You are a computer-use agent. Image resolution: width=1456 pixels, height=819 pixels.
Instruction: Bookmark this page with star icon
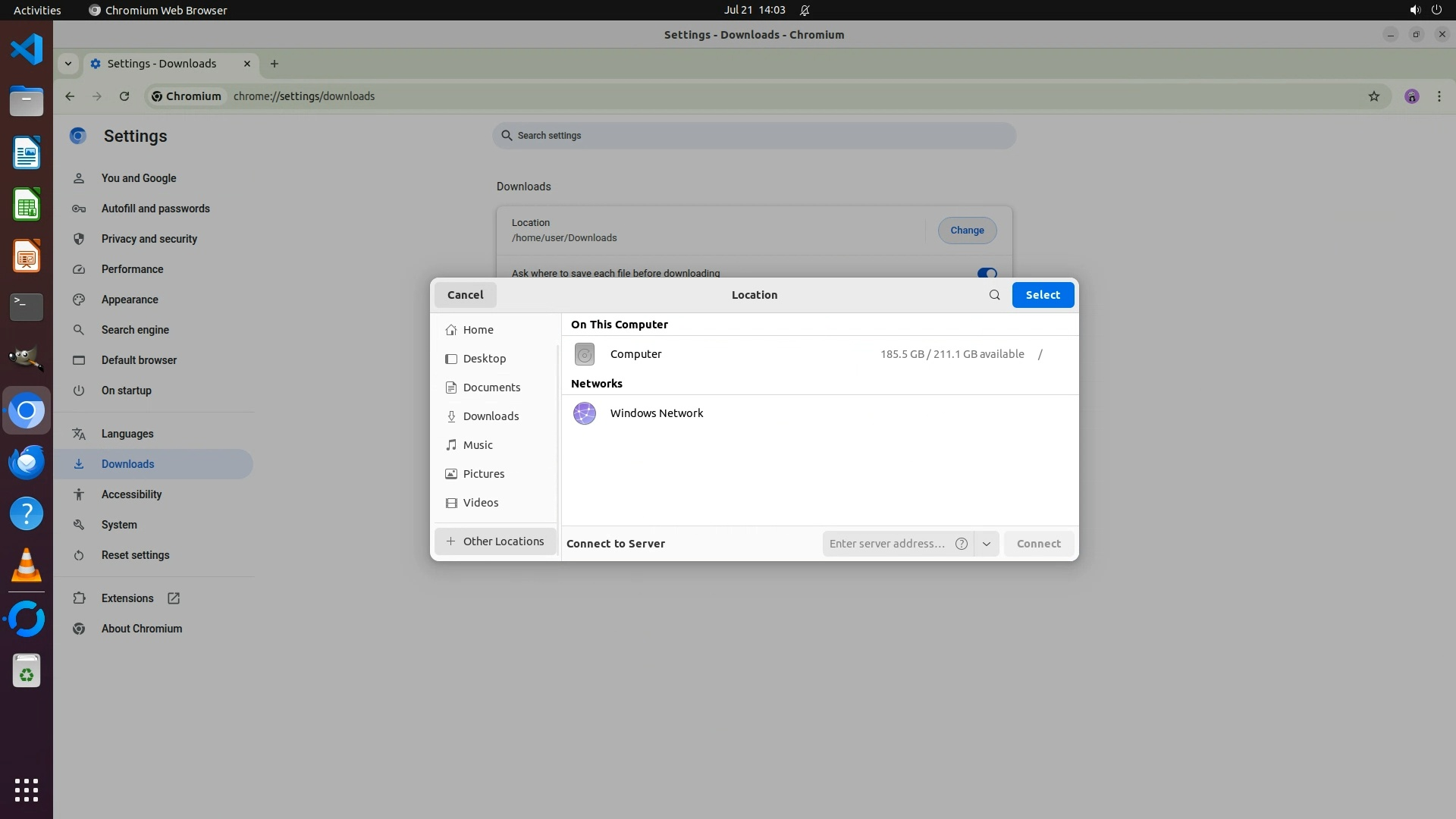1373,96
